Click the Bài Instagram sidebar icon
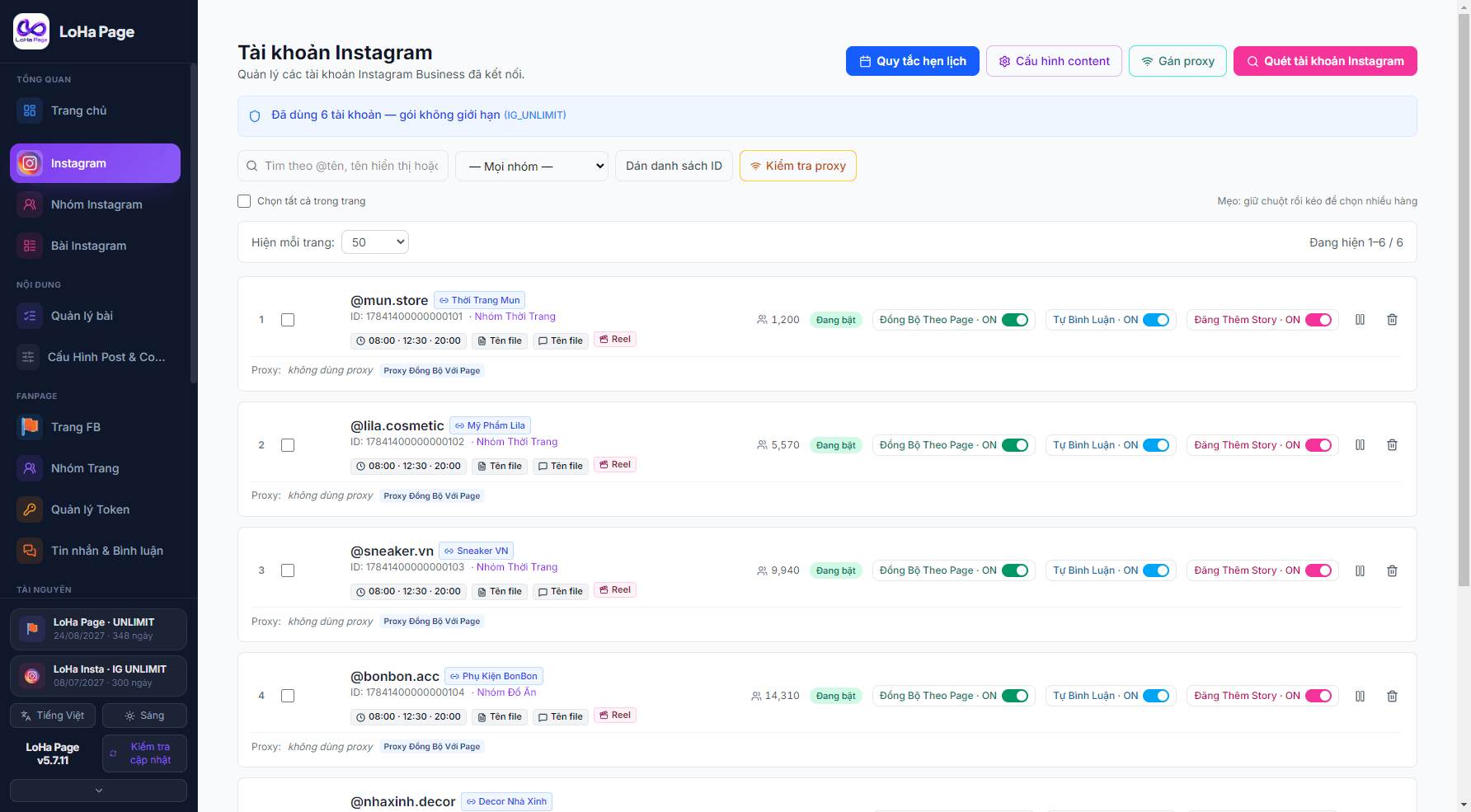This screenshot has width=1471, height=812. pos(30,246)
